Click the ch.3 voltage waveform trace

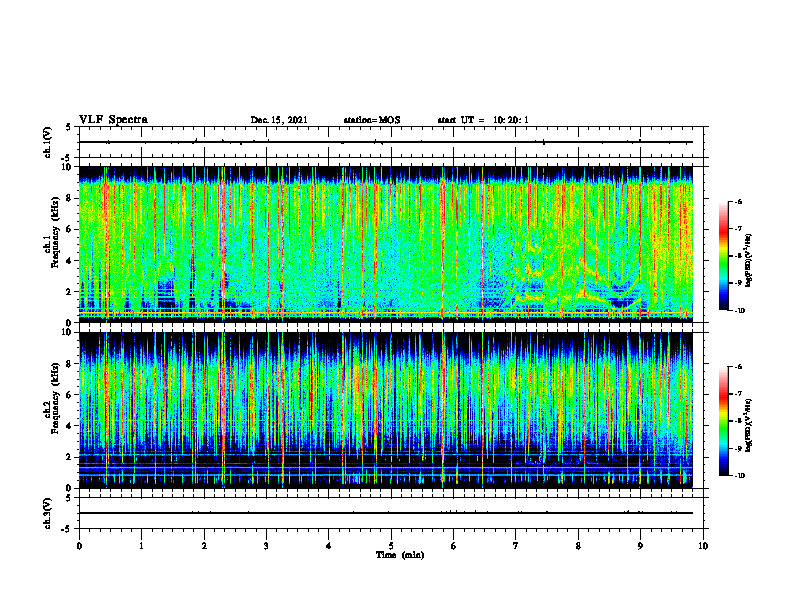386,513
